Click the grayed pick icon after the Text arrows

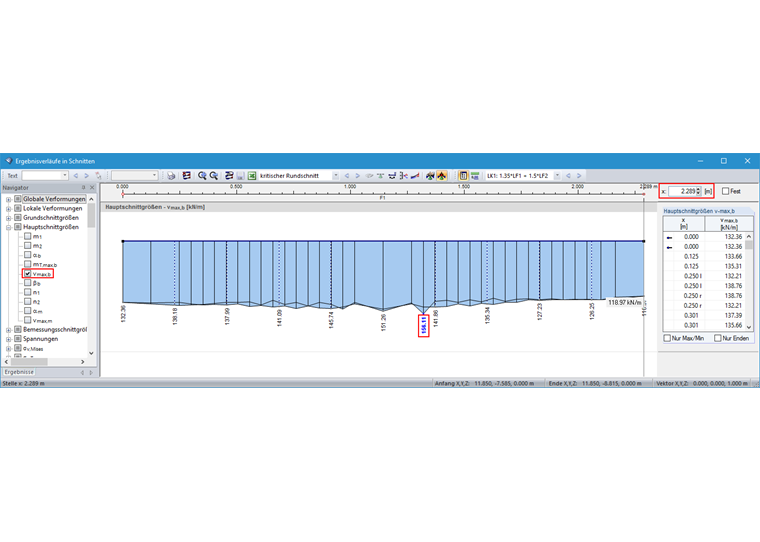point(98,175)
